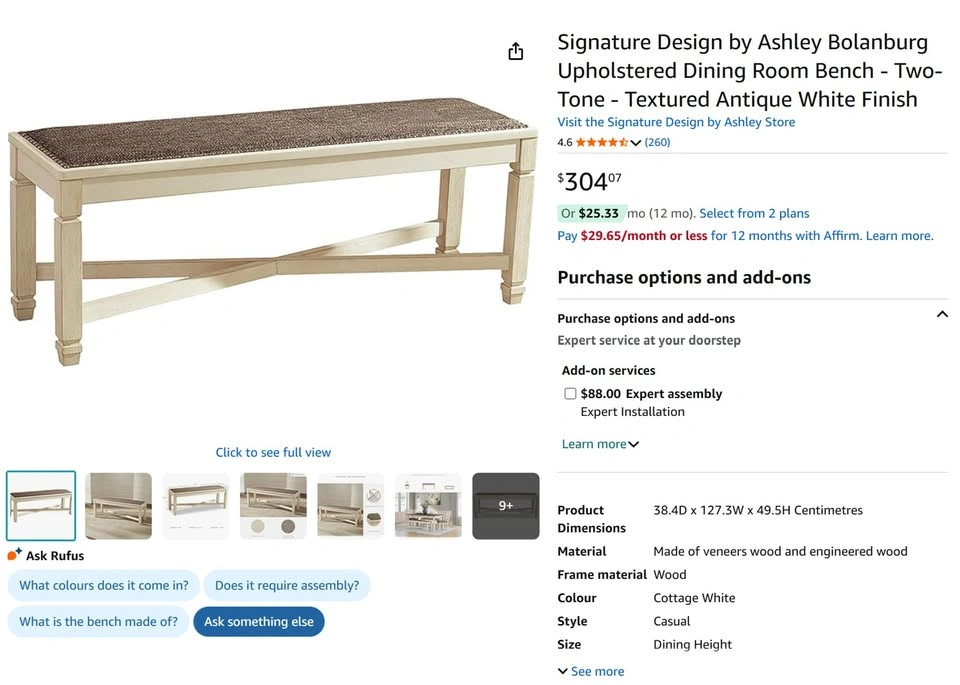Collapse the Purchase options and add-ons section
Viewport: 960px width, 685px height.
[941, 315]
